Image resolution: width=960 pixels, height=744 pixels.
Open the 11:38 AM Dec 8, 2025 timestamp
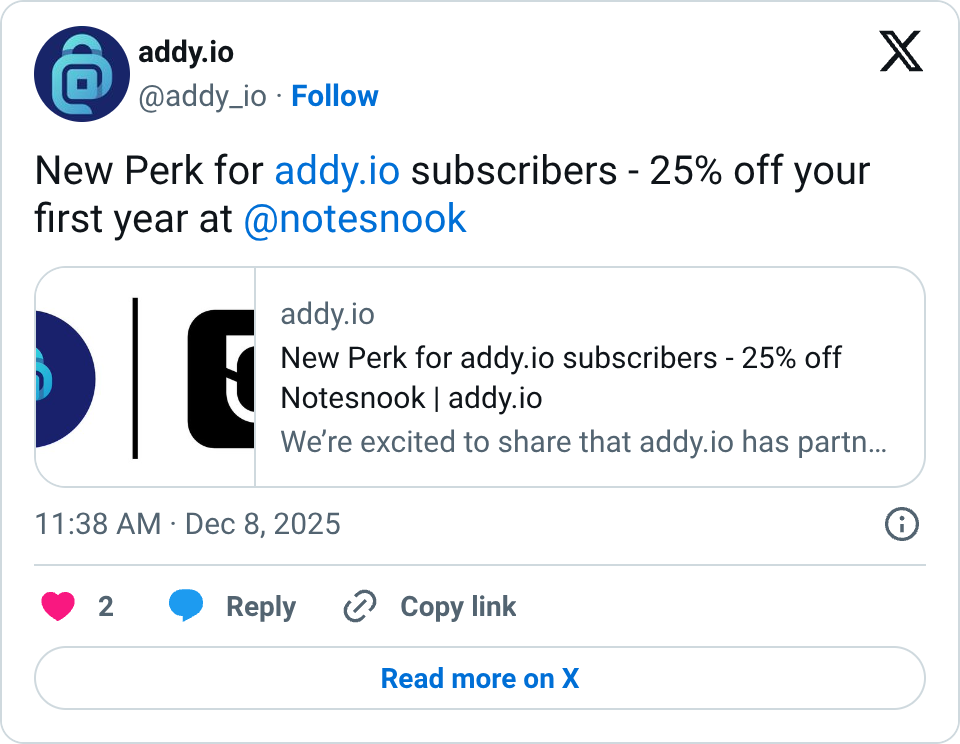188,524
